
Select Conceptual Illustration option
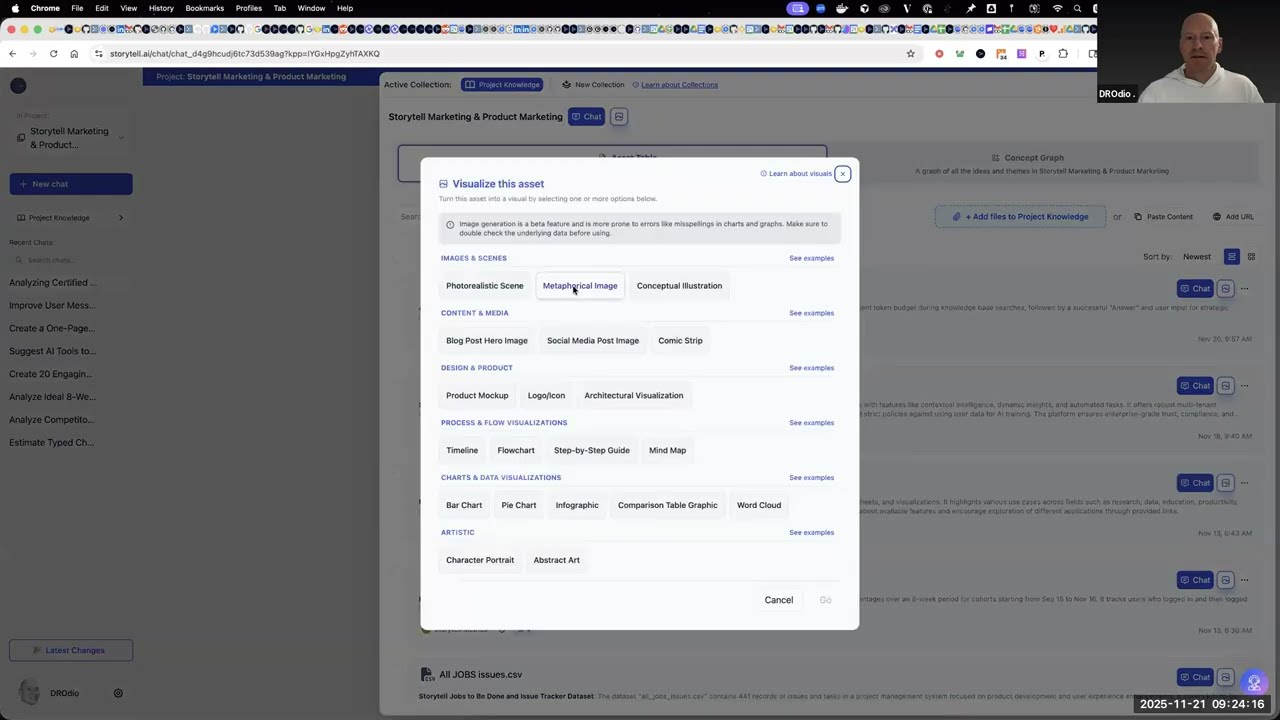pos(679,286)
